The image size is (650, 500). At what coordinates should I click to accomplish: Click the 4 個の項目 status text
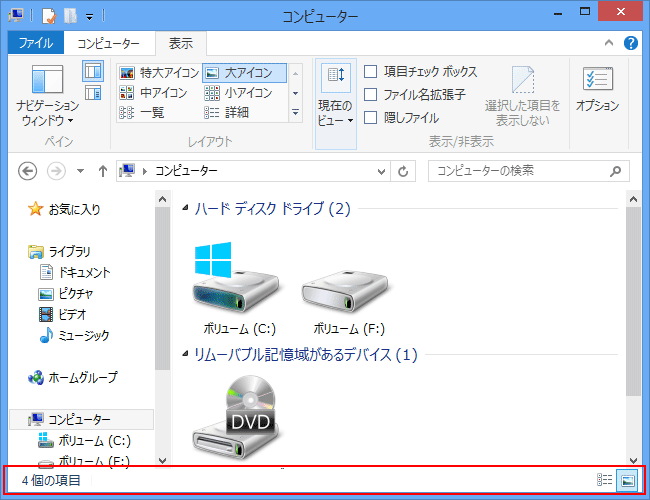tap(51, 481)
